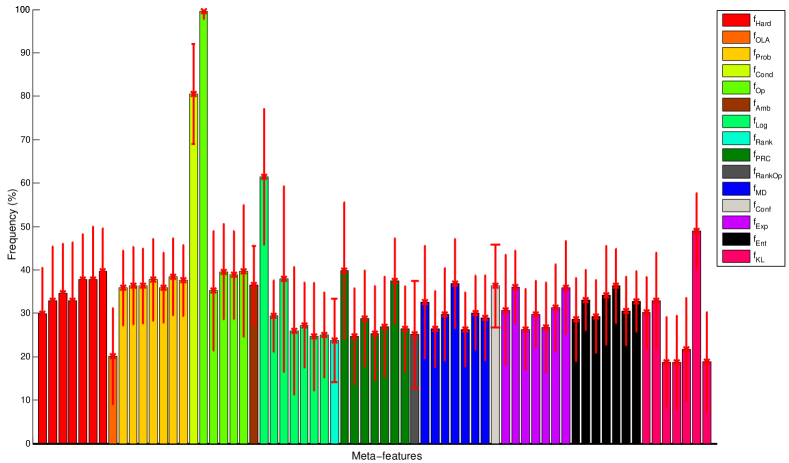
Task: Select the fLog legend label text
Action: point(760,123)
